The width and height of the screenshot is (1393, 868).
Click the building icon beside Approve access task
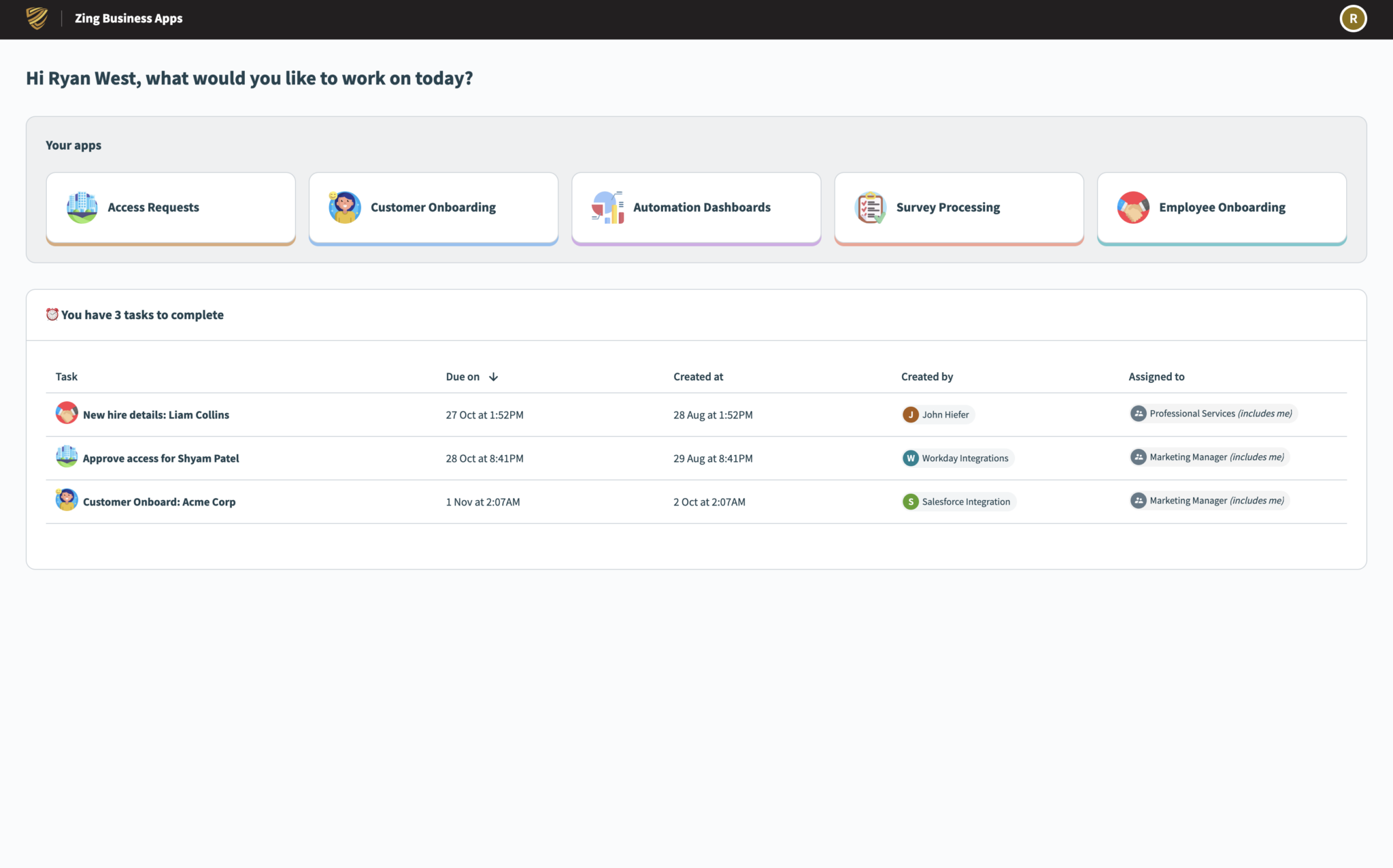(67, 456)
